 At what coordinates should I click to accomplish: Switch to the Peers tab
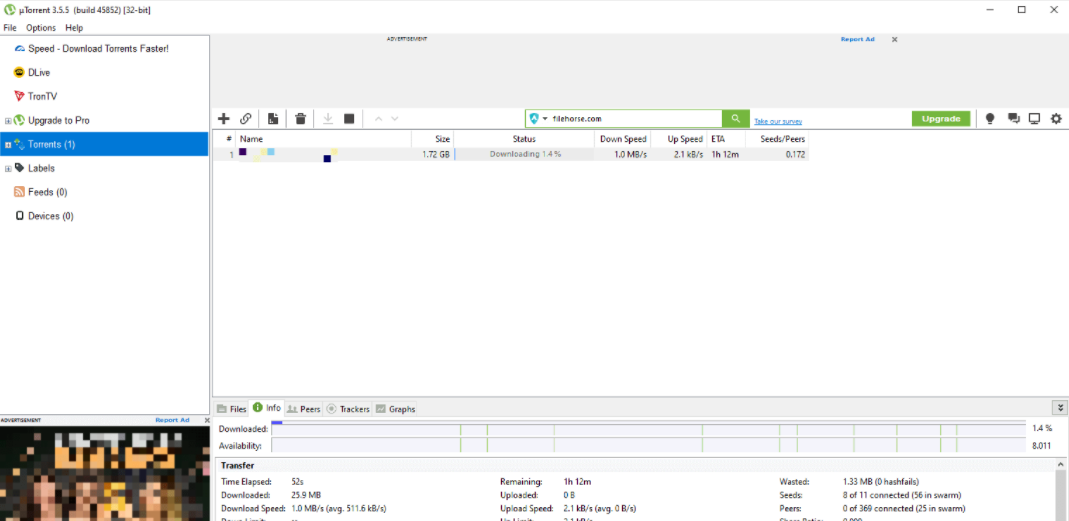303,409
